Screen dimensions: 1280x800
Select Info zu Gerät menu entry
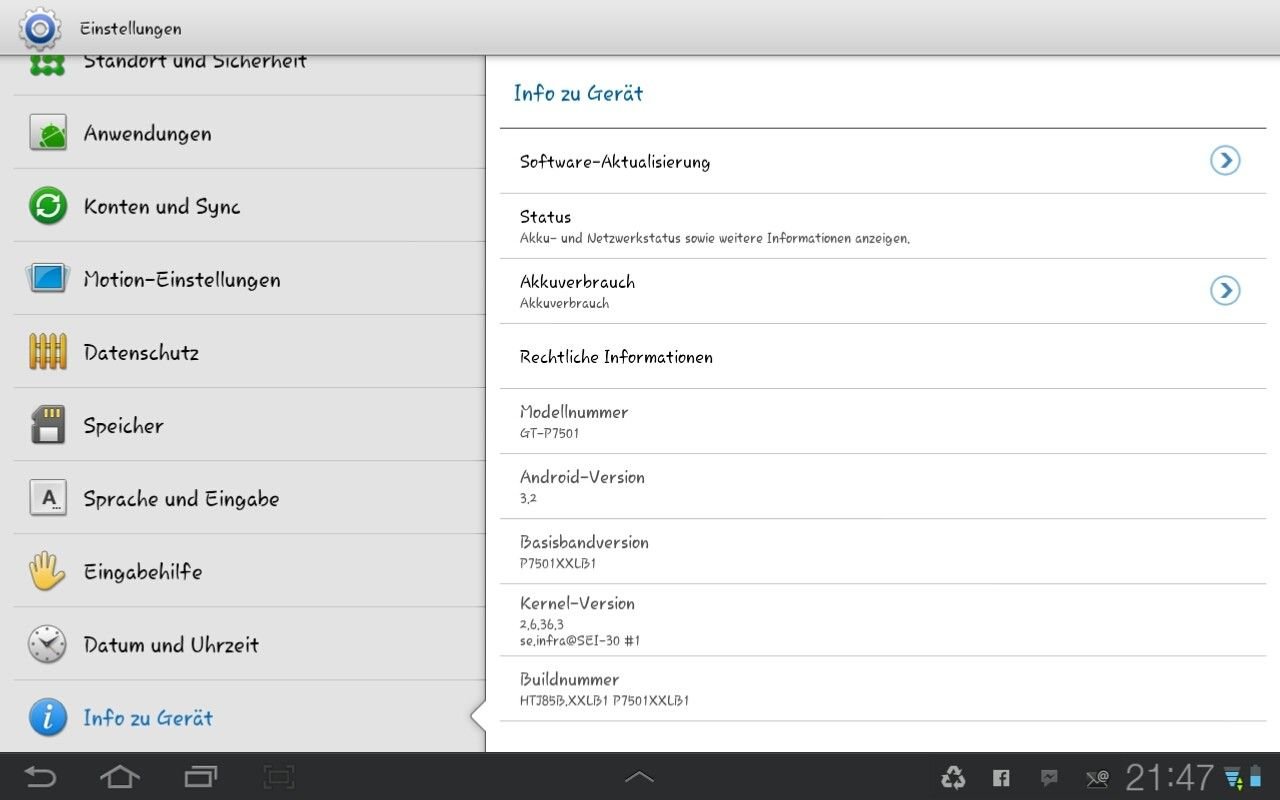coord(249,717)
